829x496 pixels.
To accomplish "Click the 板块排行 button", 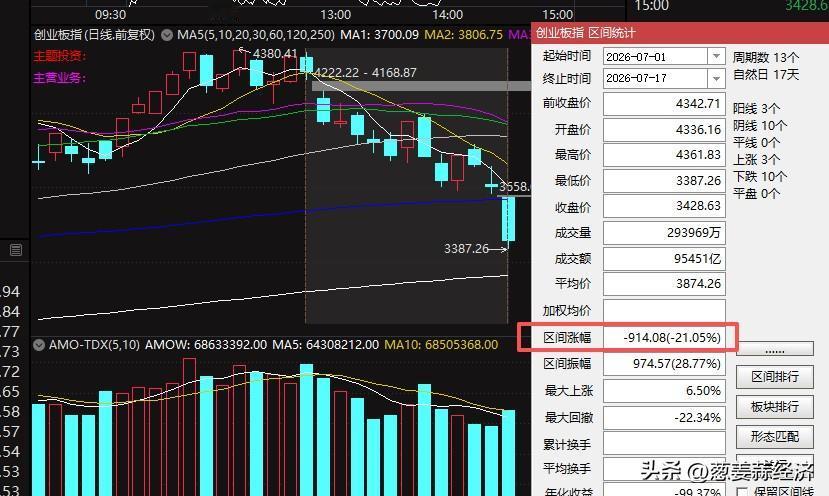I will (x=775, y=407).
